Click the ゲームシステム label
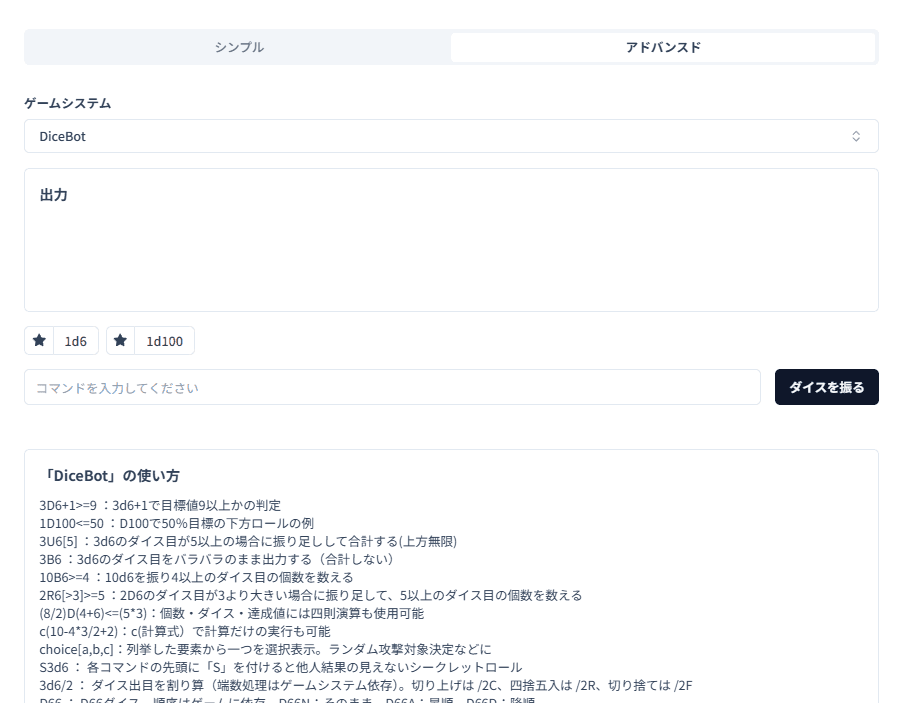 [x=68, y=103]
